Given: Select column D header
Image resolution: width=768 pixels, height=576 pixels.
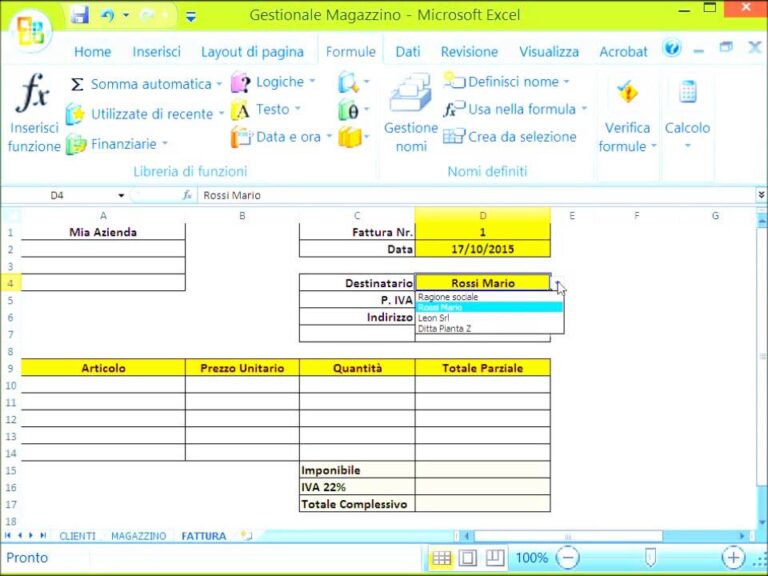Looking at the screenshot, I should tap(483, 216).
